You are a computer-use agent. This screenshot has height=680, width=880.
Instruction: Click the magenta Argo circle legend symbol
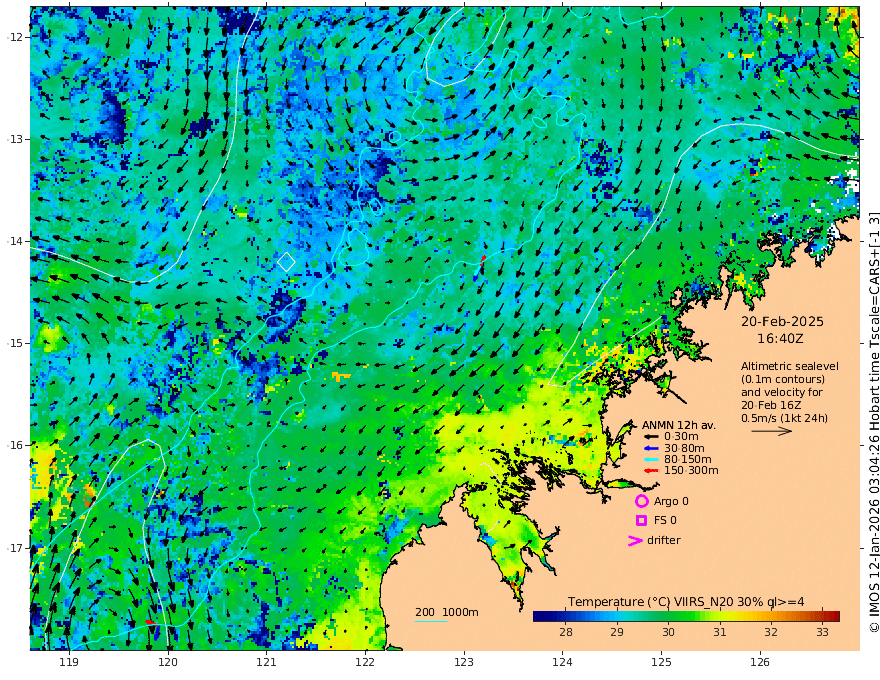pyautogui.click(x=641, y=502)
